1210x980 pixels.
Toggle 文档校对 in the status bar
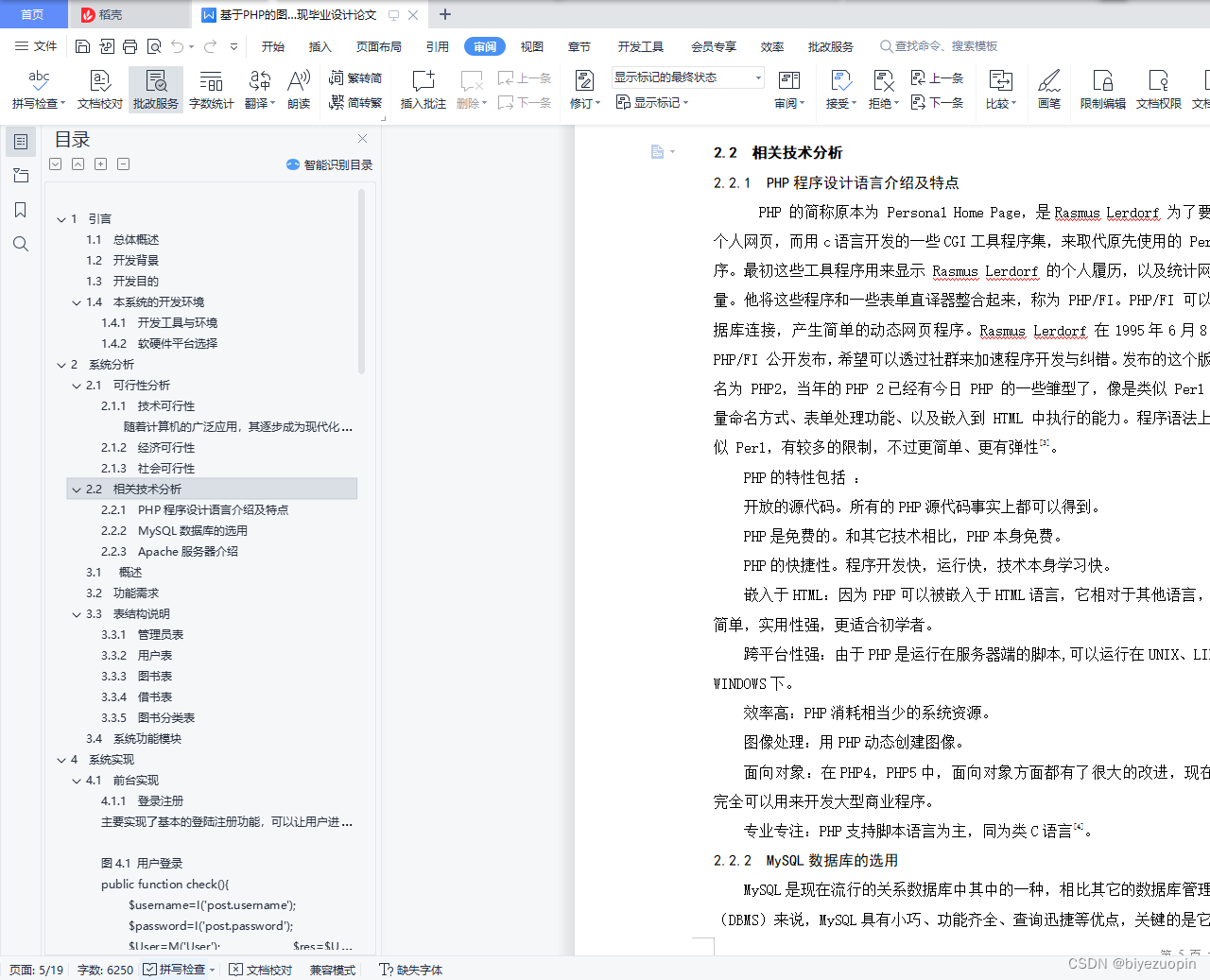(x=261, y=970)
